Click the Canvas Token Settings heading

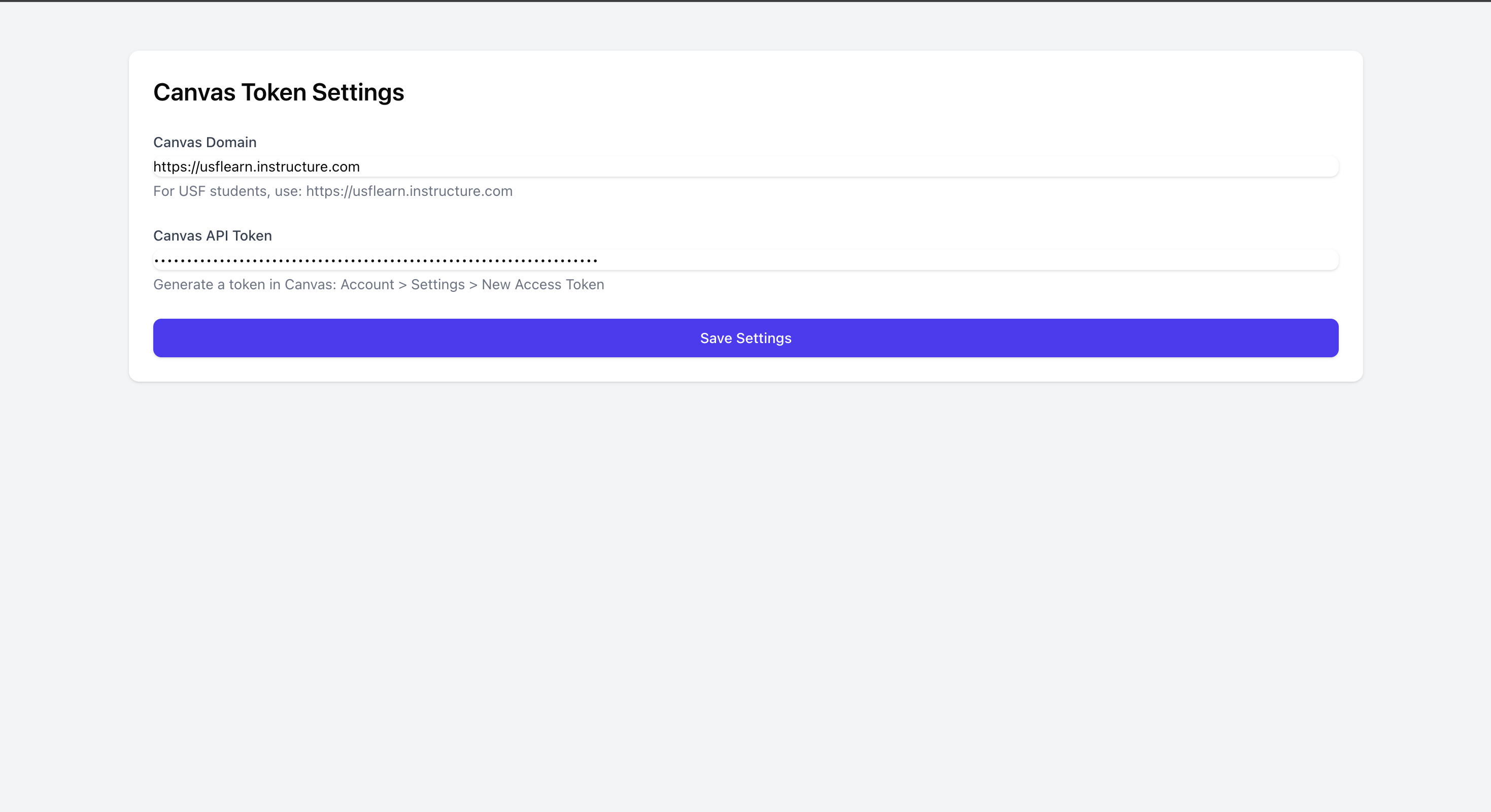pos(279,92)
